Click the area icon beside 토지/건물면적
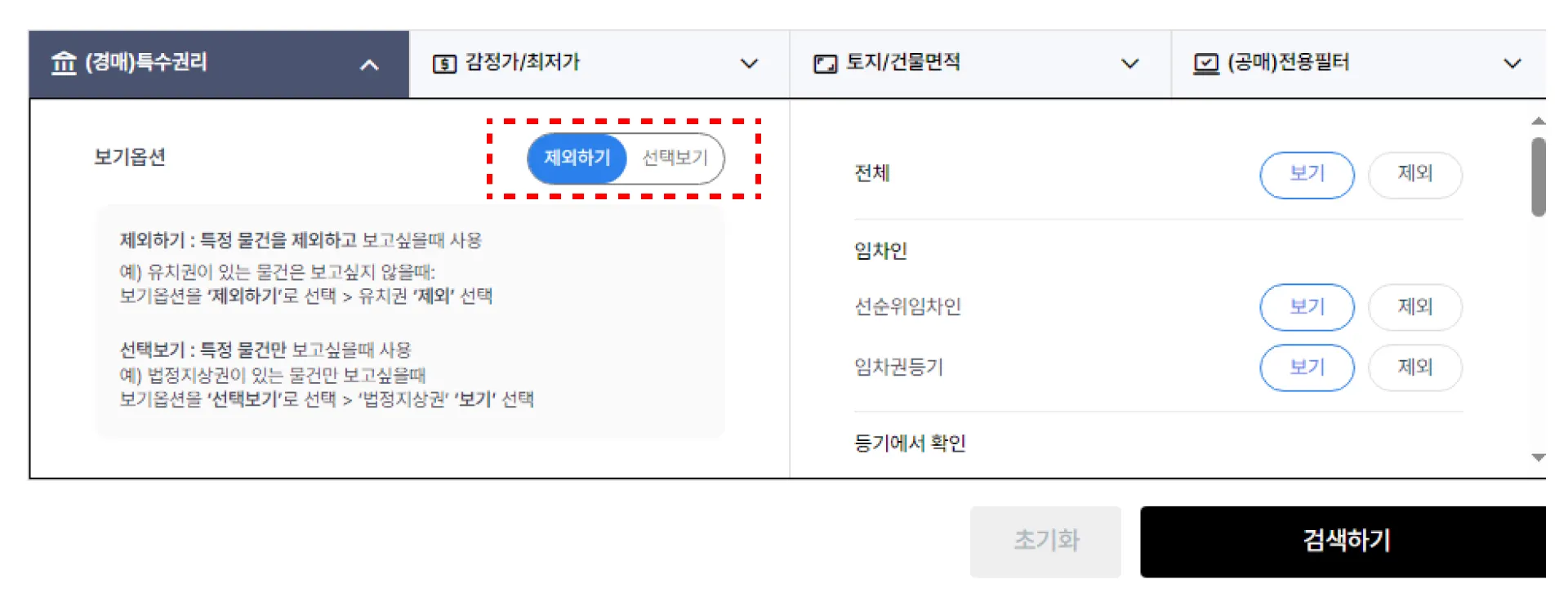 pos(826,64)
